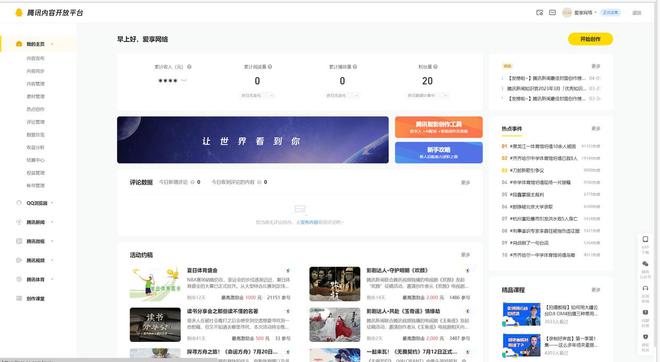Click the 创作课堂 sidebar icon
This screenshot has height=362, width=660.
pyautogui.click(x=19, y=298)
